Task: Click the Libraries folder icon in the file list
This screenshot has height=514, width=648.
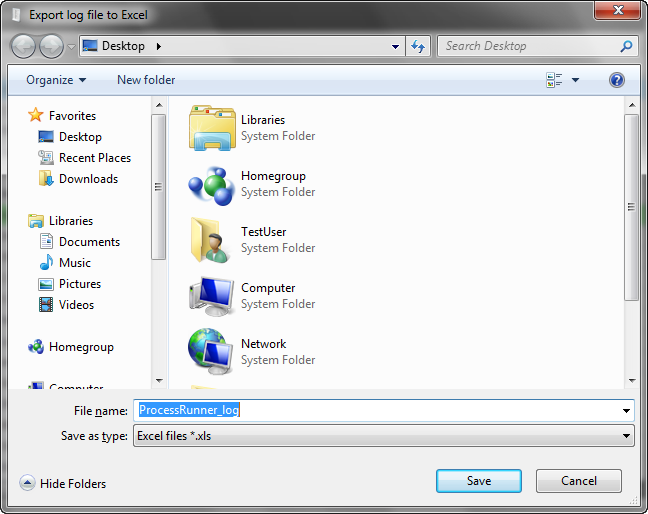Action: point(212,128)
